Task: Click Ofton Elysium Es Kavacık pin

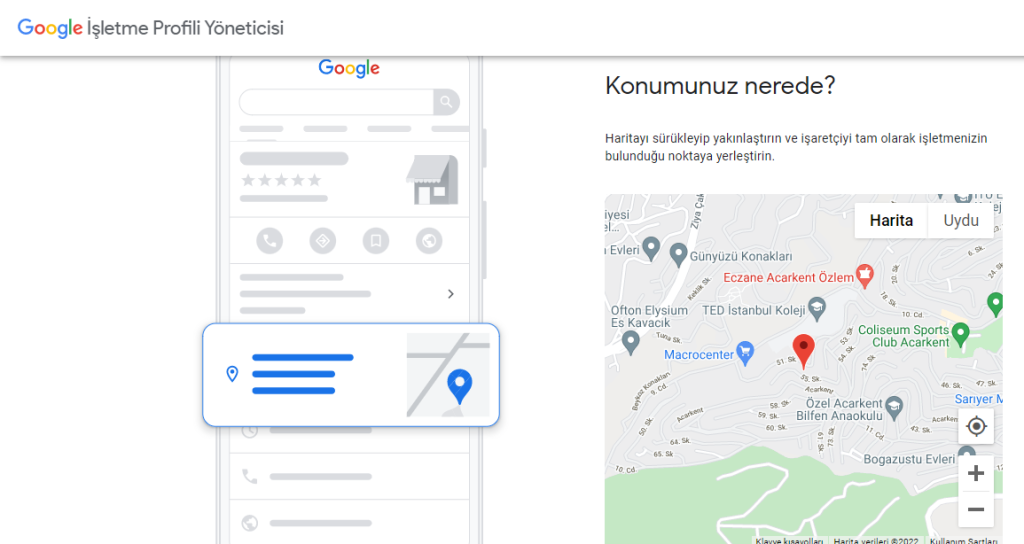Action: (630, 342)
